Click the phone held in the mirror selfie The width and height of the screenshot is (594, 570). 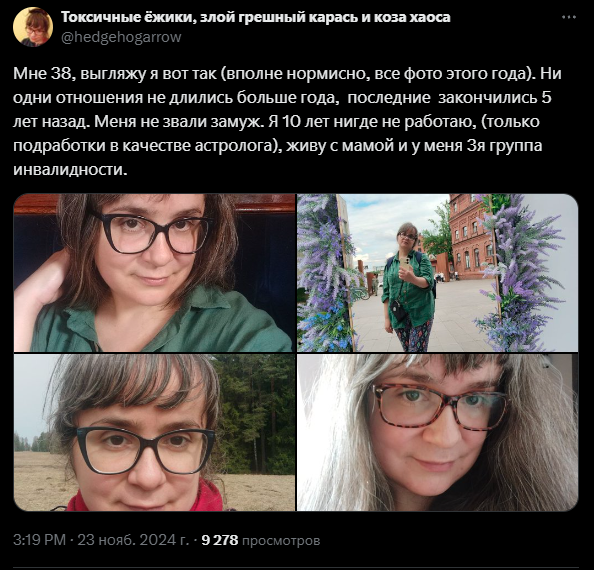click(x=405, y=263)
